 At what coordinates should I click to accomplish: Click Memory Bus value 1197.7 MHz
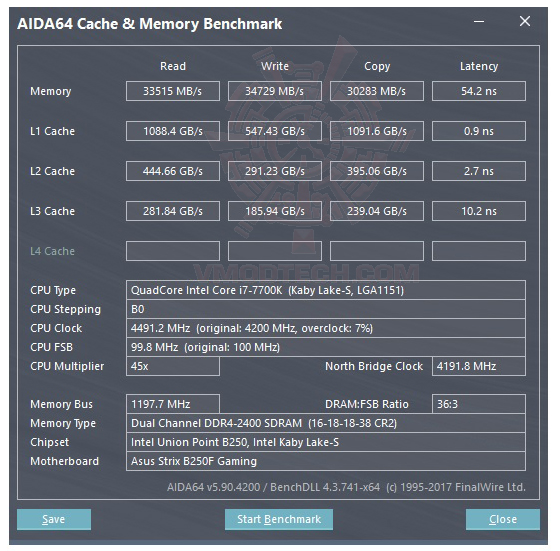coord(173,404)
